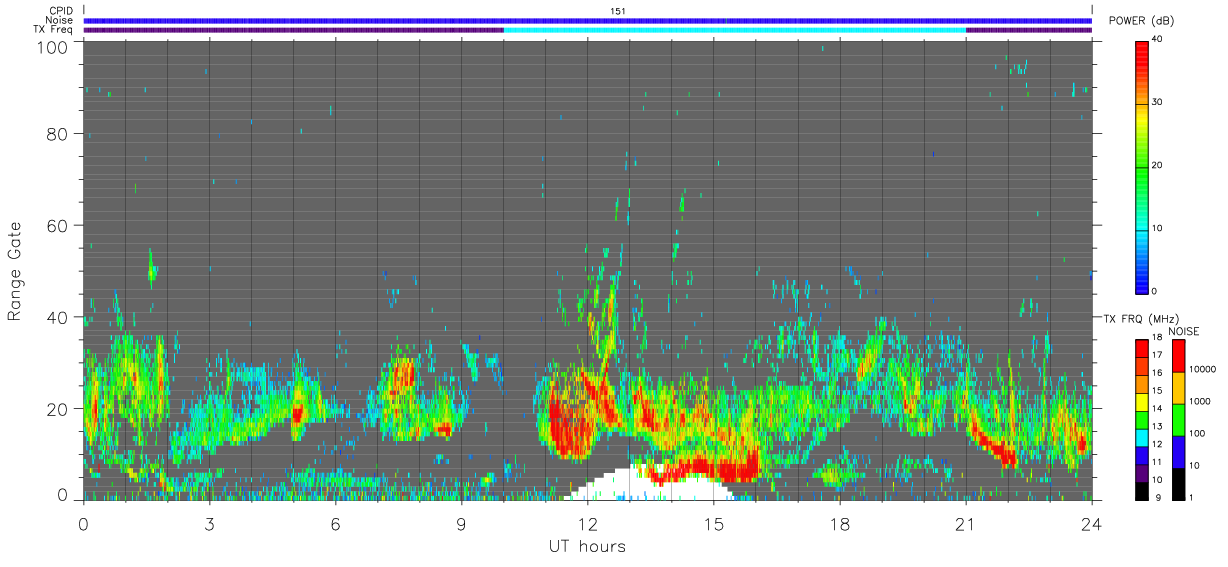This screenshot has height=567, width=1228.
Task: Click the 100 noise legend label
Action: [1197, 433]
